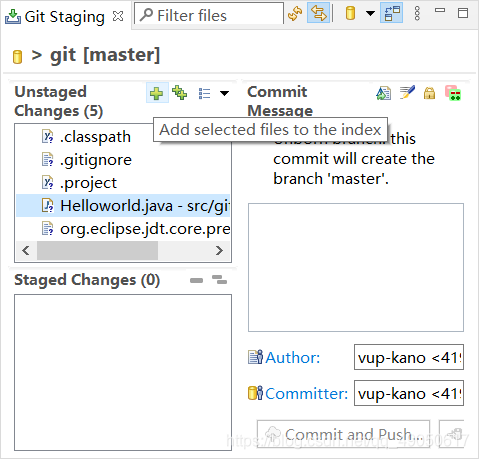Click Add all files to index icon
Viewport: 479px width, 459px height.
tap(180, 93)
